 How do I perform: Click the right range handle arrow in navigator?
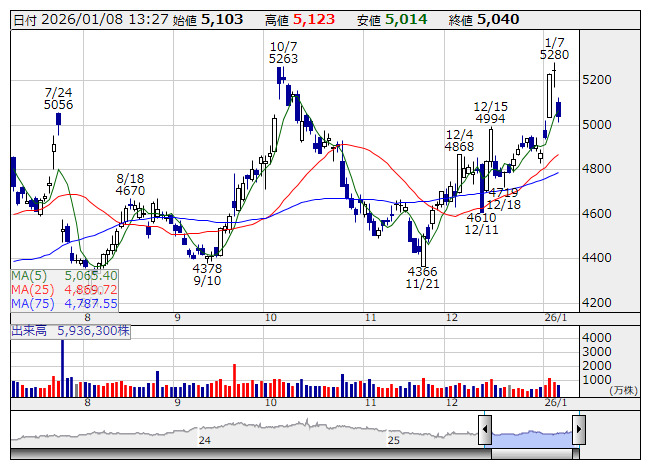[x=578, y=431]
